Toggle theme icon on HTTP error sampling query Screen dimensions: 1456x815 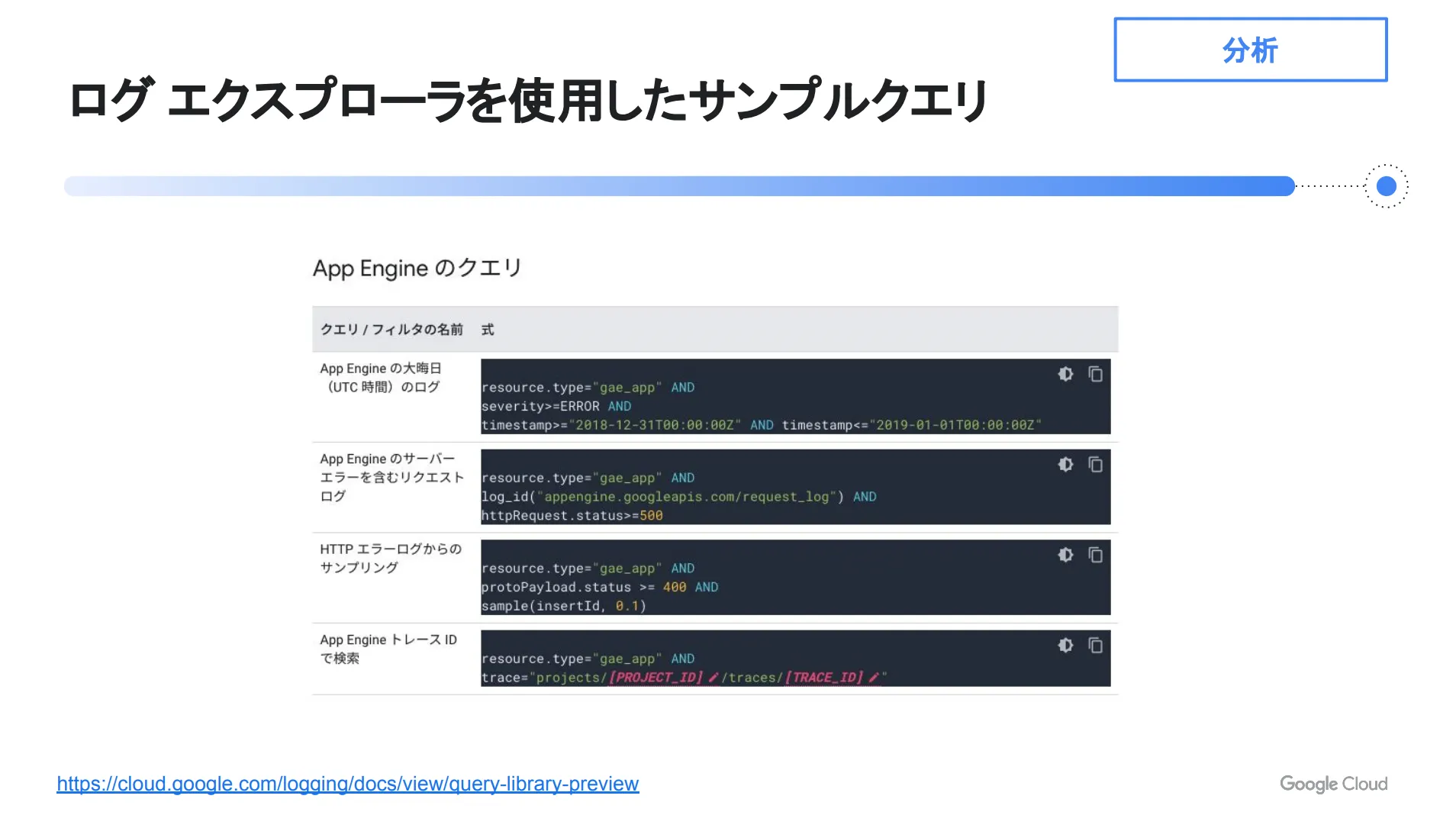[1065, 555]
